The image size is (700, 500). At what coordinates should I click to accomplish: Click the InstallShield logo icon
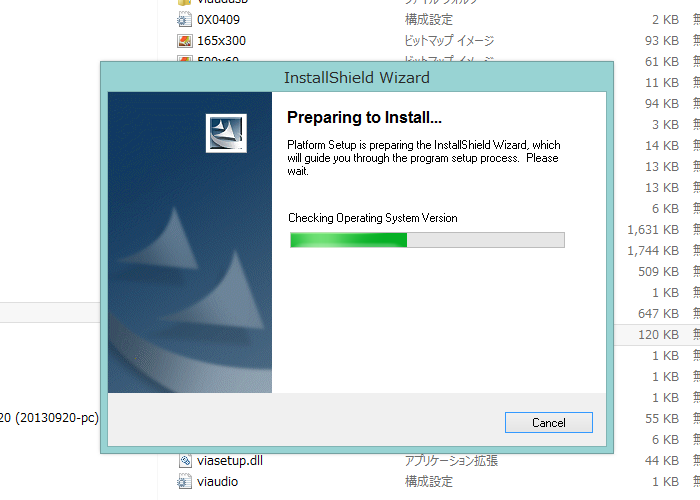click(x=226, y=133)
